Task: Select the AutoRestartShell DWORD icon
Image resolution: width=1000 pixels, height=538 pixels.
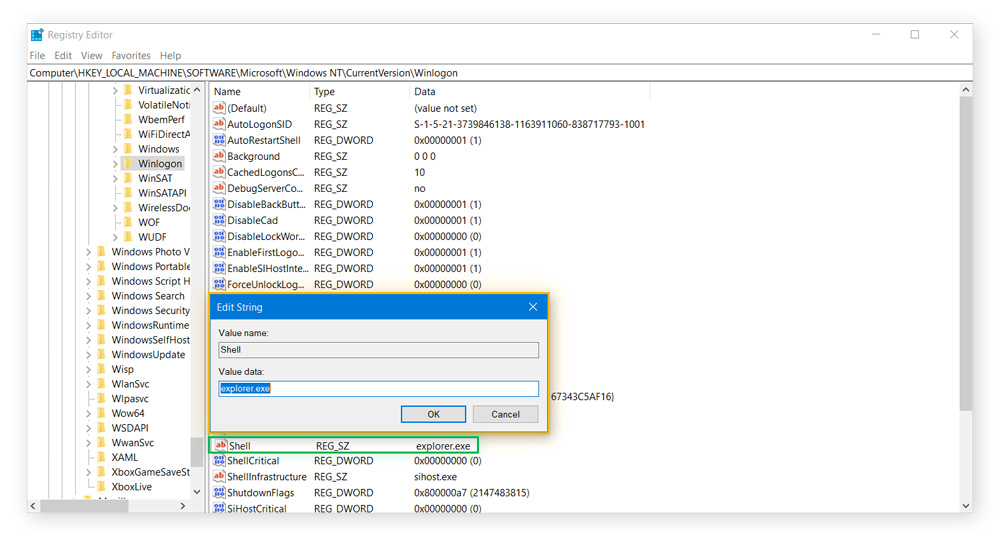Action: (219, 140)
